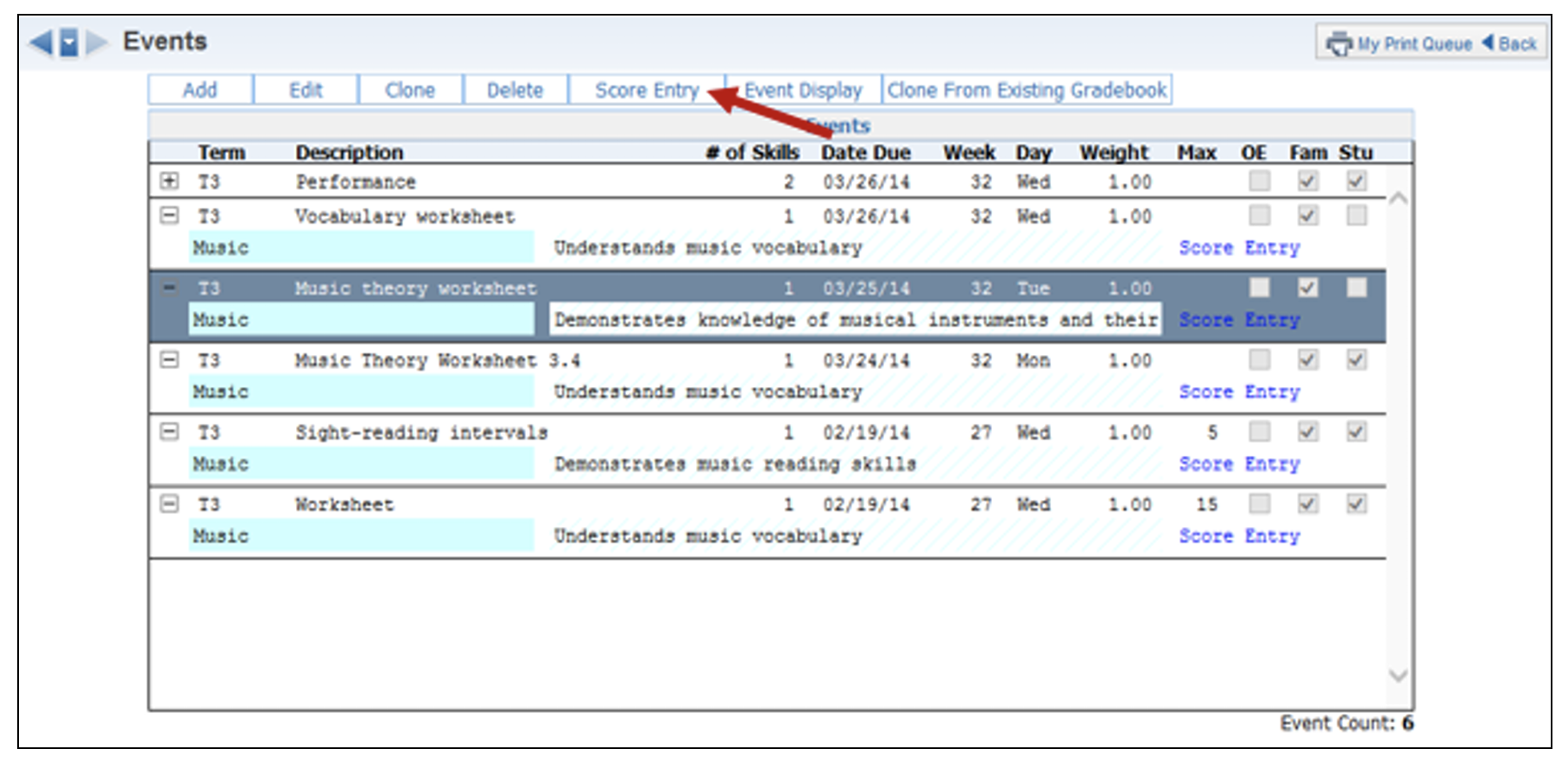The width and height of the screenshot is (1568, 762).
Task: Open Score Entry link for Sight-reading intervals
Action: 1239,464
